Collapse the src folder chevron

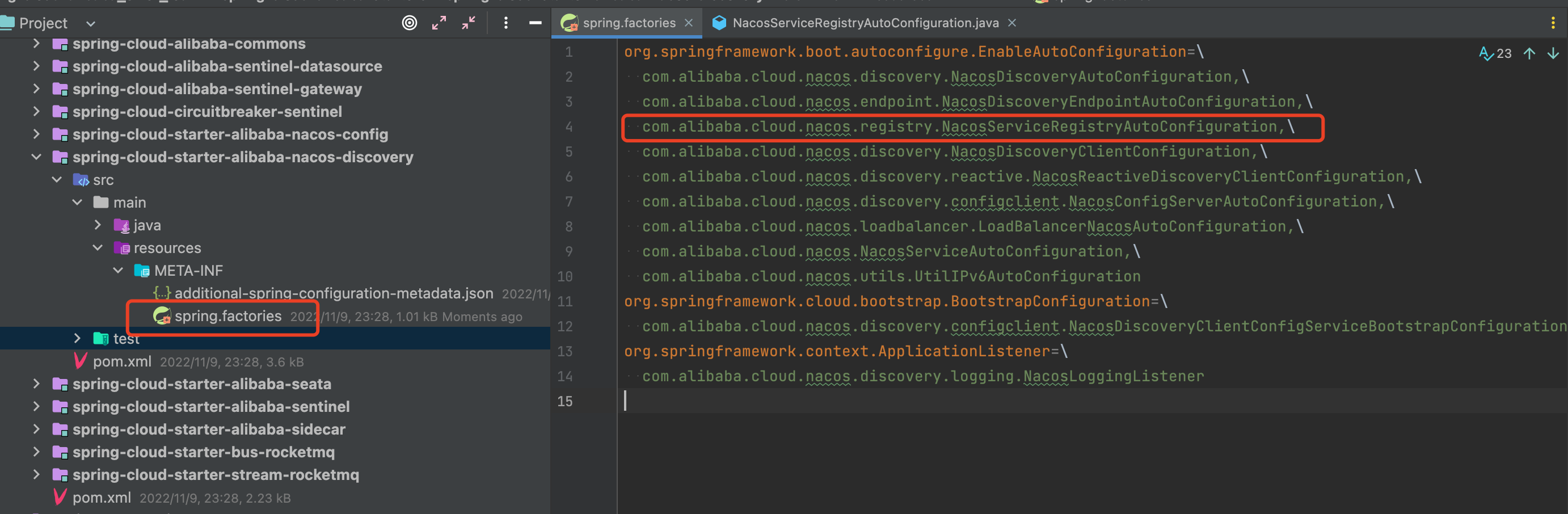coord(57,180)
